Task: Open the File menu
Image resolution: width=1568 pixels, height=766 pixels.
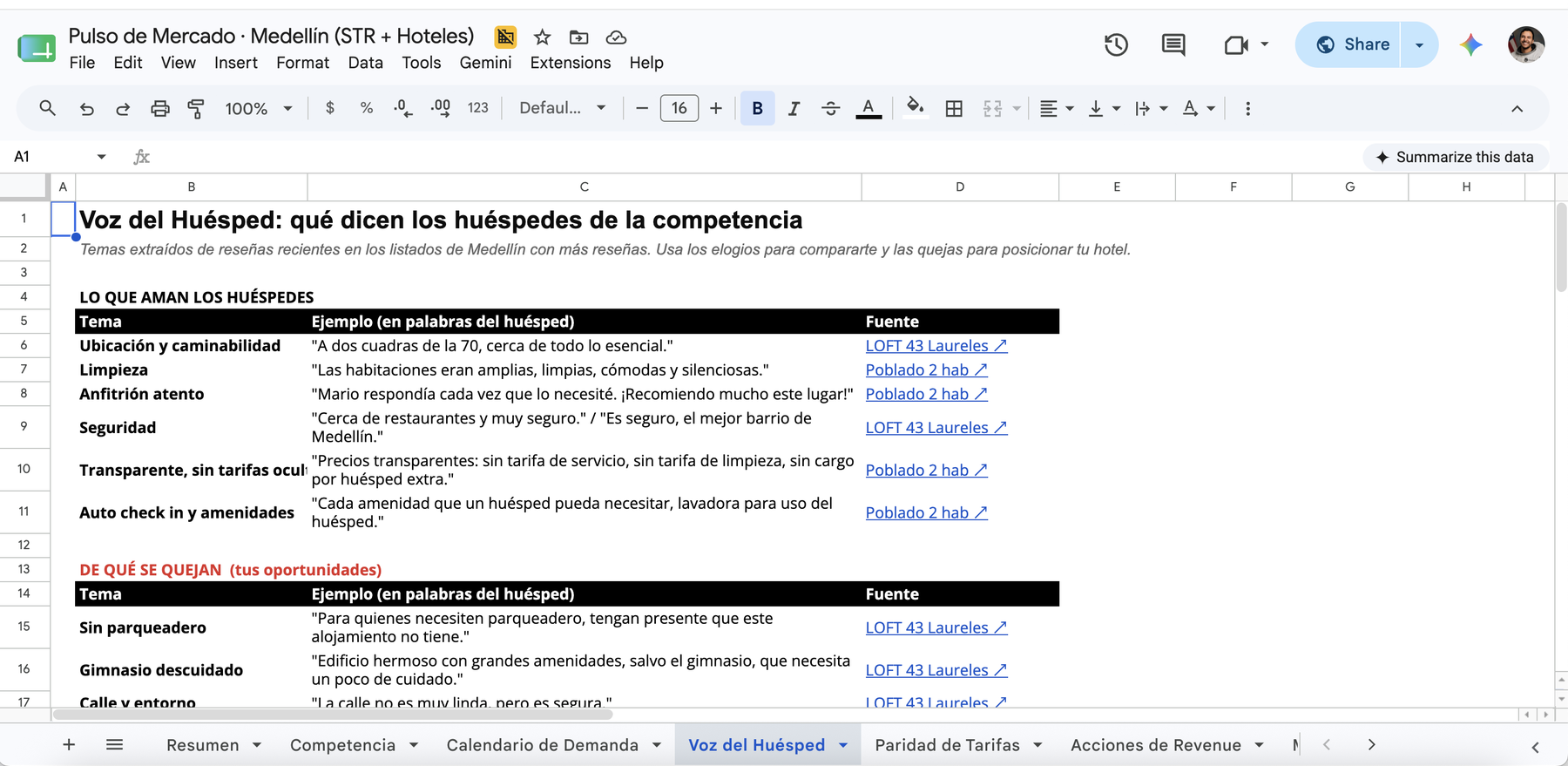Action: point(82,63)
